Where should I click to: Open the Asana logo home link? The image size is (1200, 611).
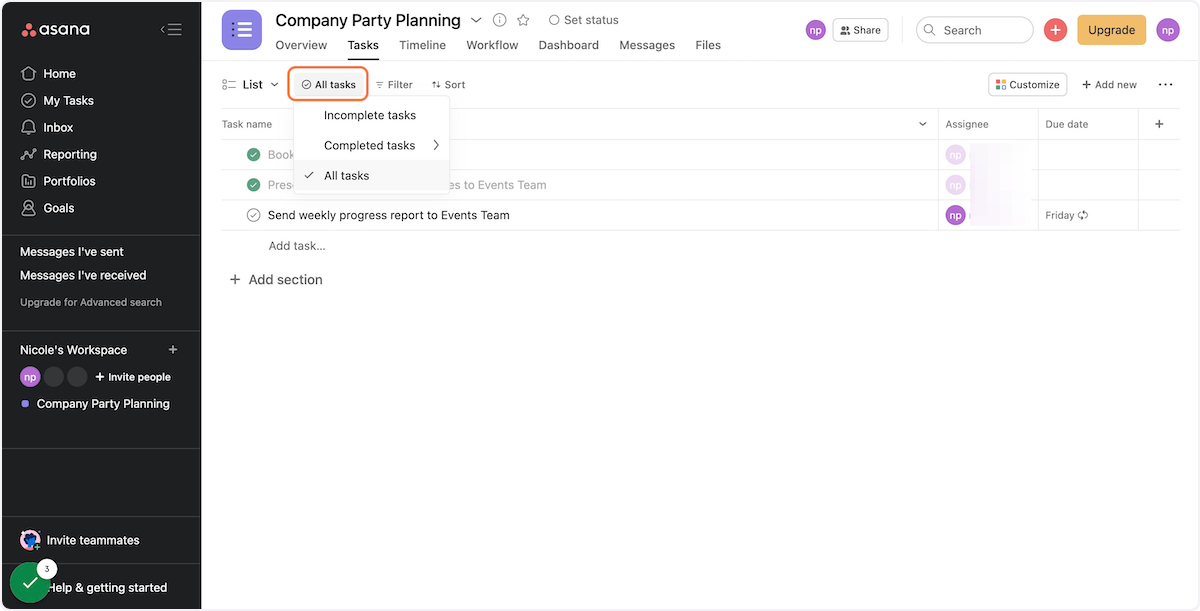[x=55, y=29]
